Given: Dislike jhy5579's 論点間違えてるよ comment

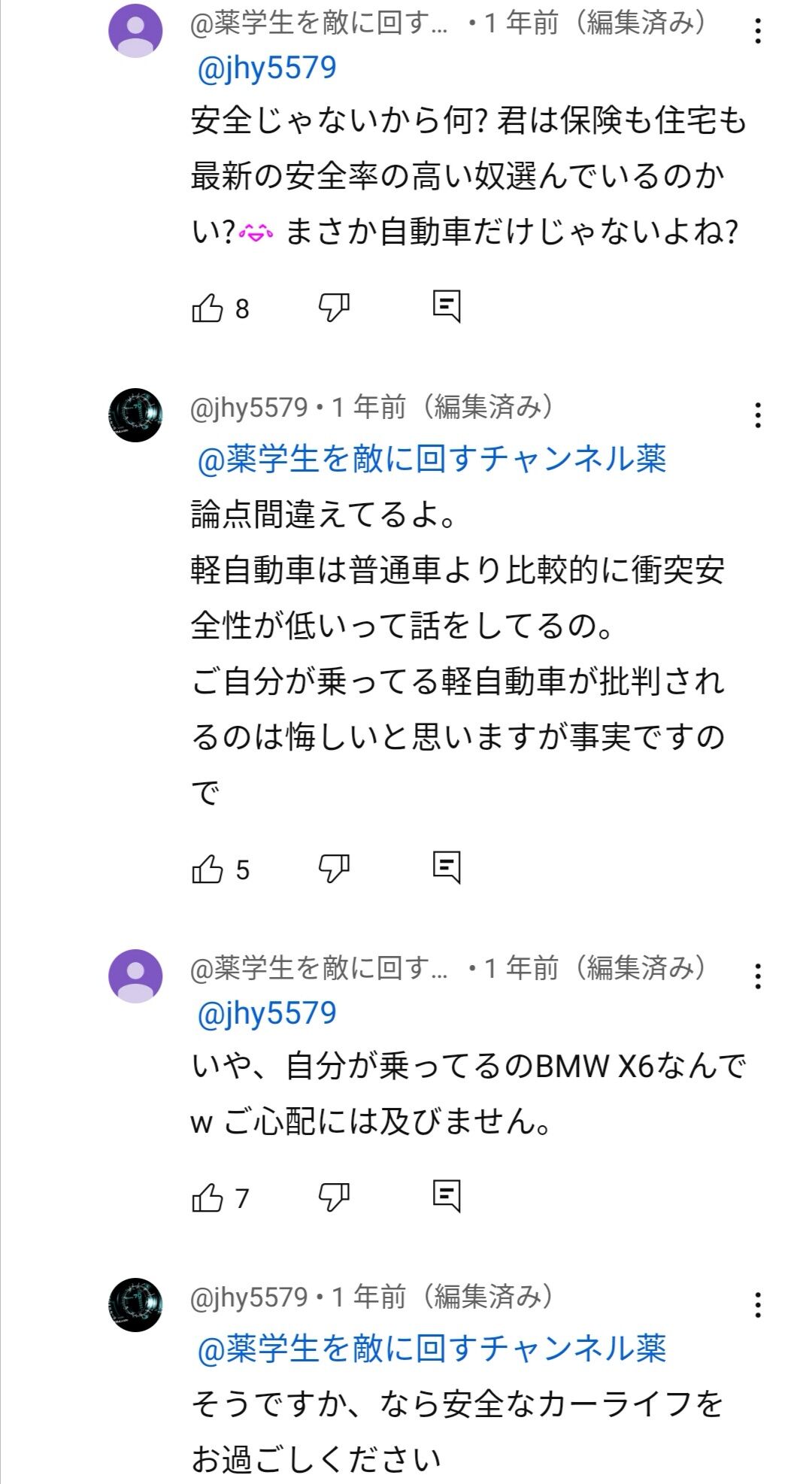Looking at the screenshot, I should (334, 869).
